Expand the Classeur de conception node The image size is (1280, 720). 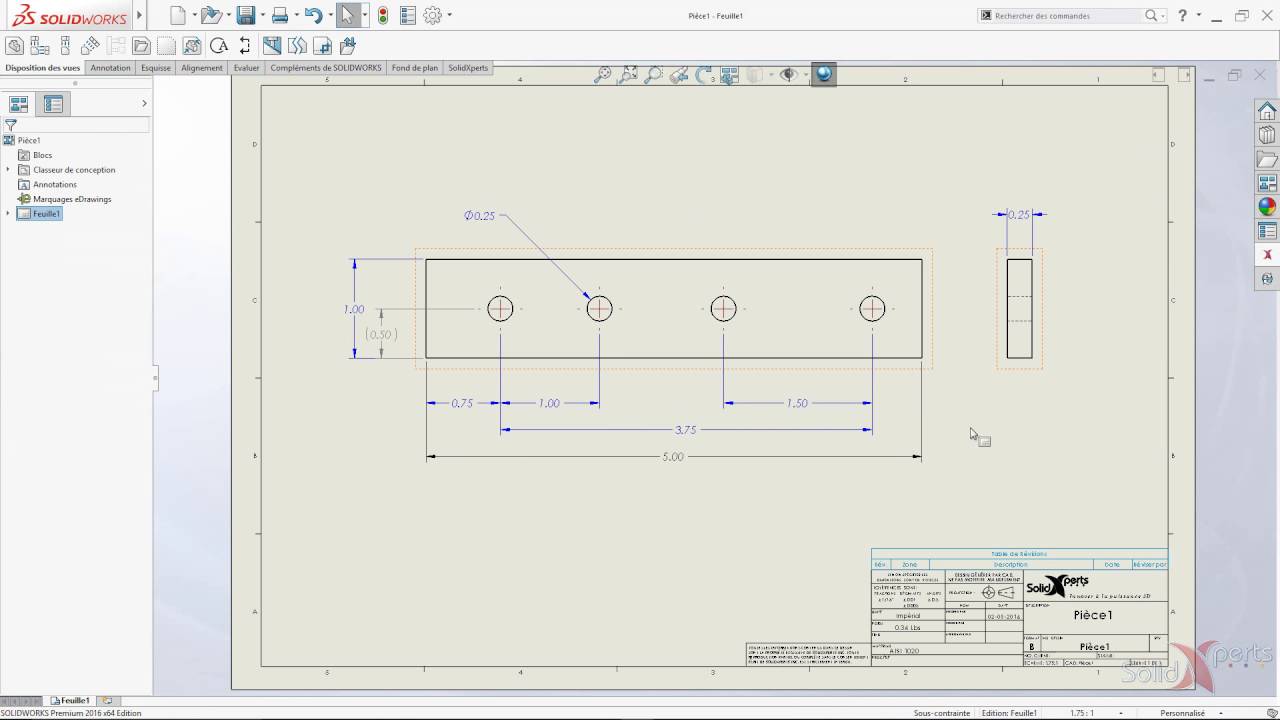click(8, 170)
